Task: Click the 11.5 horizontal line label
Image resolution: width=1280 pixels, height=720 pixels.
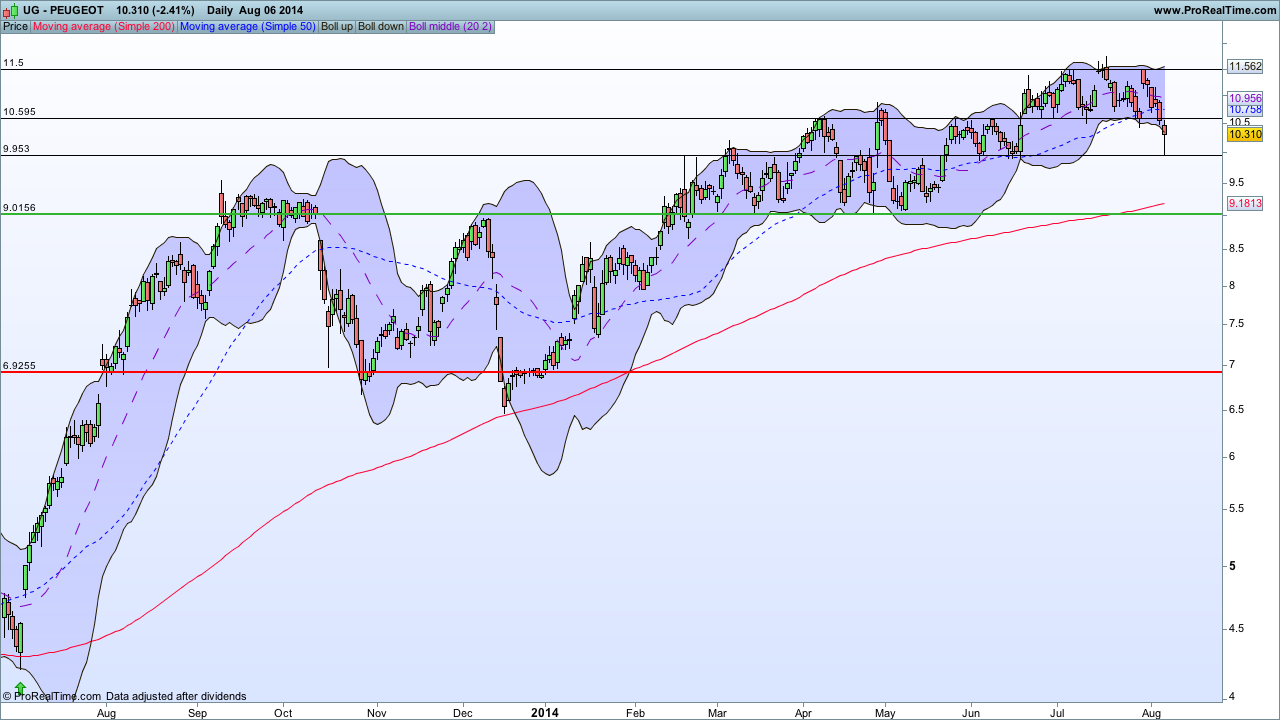Action: (x=13, y=63)
